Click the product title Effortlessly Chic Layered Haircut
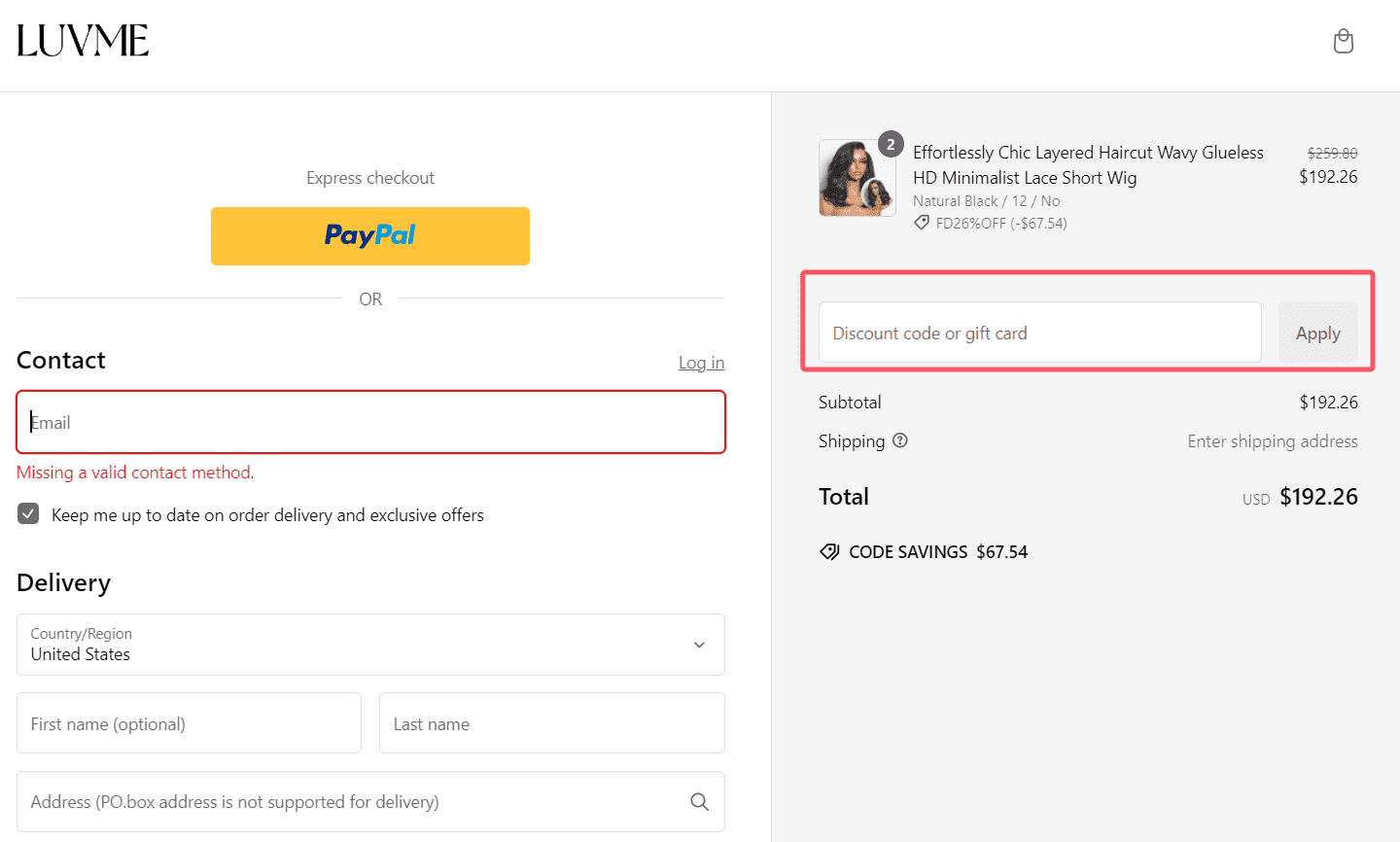This screenshot has width=1400, height=842. tap(1088, 165)
